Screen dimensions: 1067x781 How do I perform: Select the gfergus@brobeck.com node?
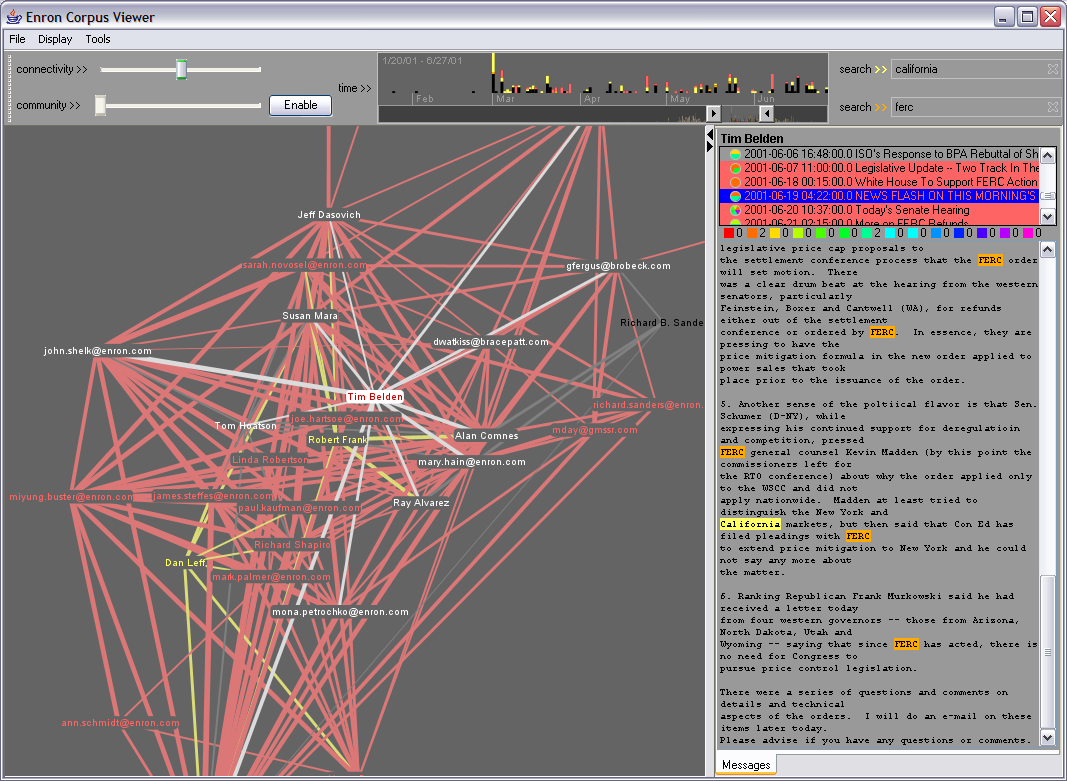(x=619, y=266)
